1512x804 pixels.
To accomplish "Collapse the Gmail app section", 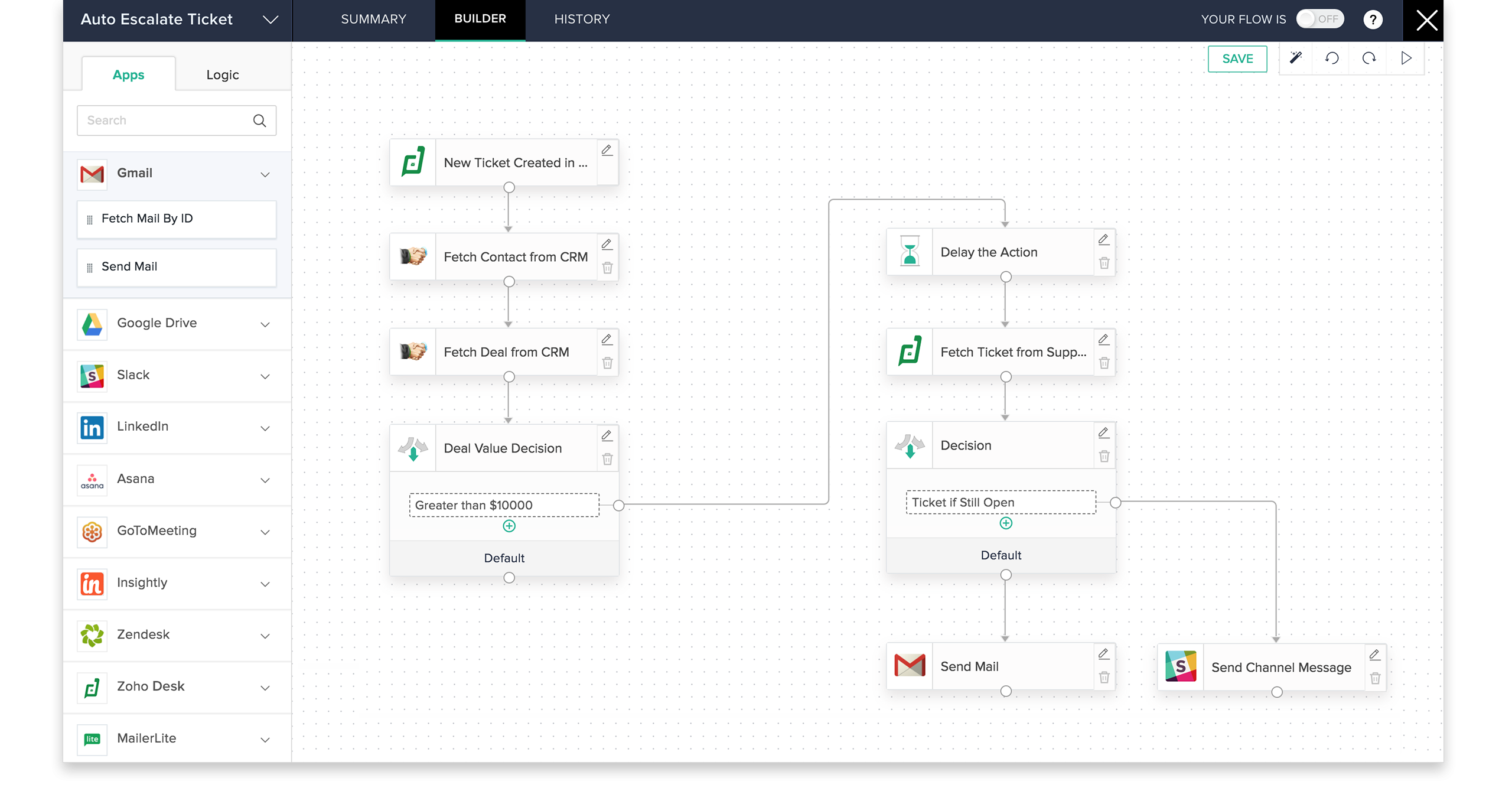I will pos(265,174).
